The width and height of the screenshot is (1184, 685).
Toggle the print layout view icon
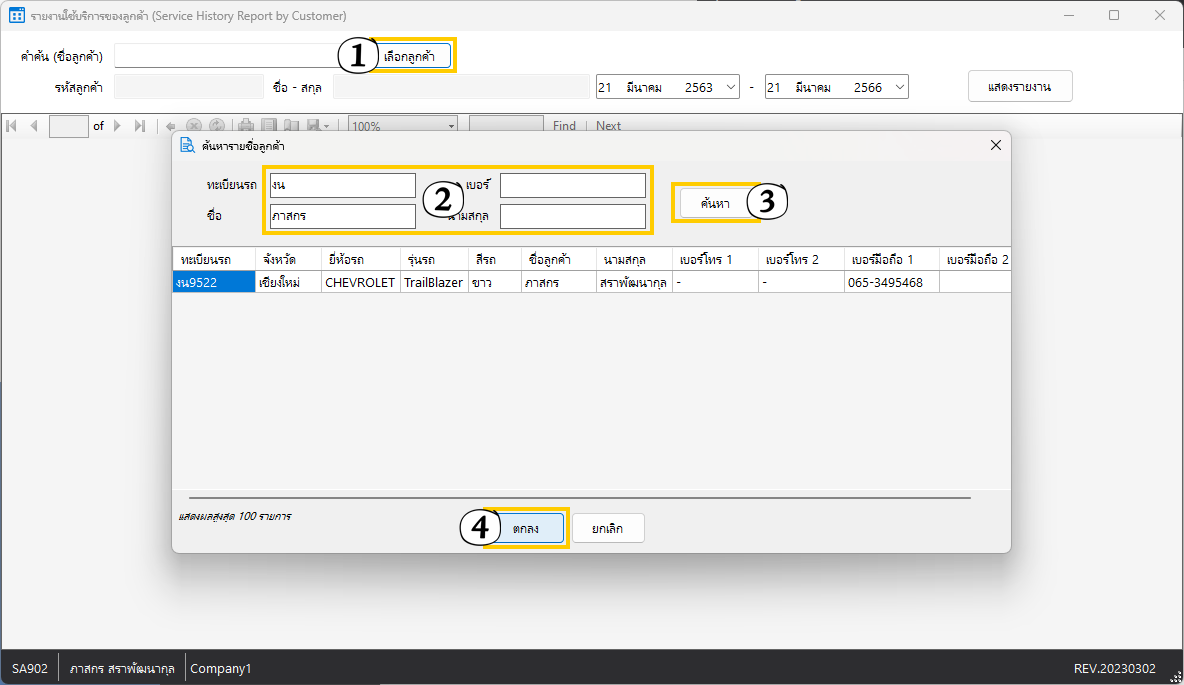coord(268,126)
